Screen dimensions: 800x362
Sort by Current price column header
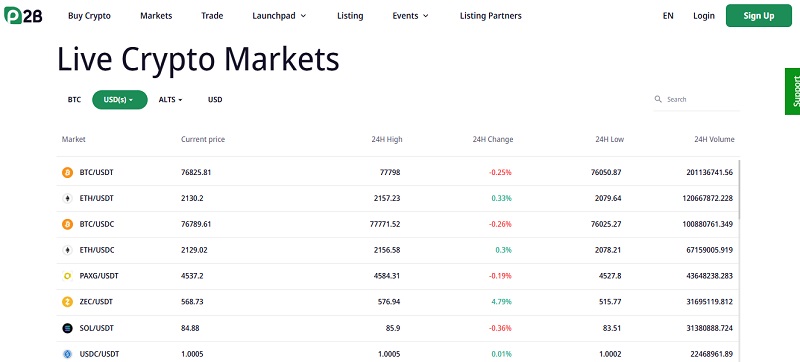point(203,139)
